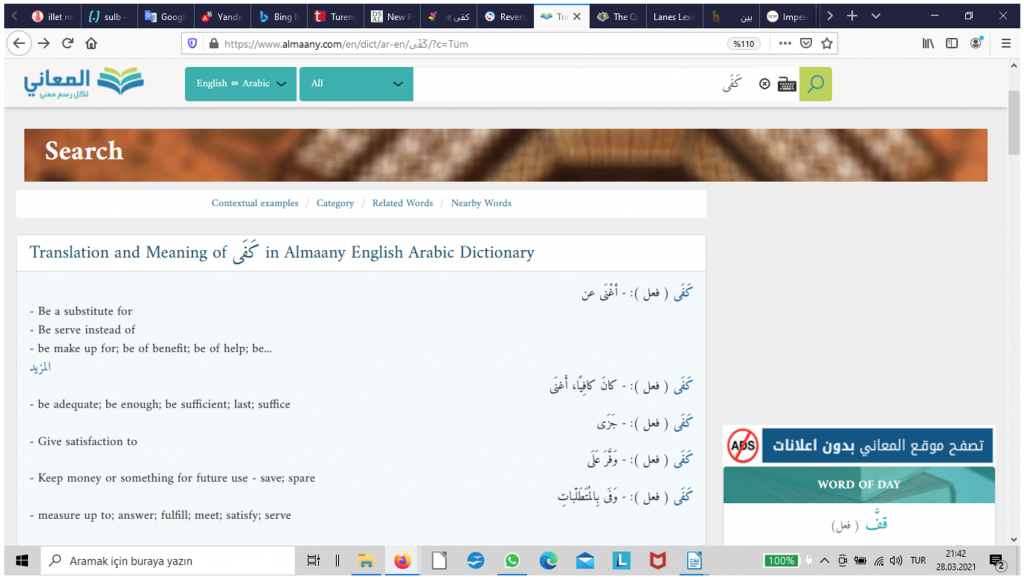Viewport: 1024px width, 577px height.
Task: Open WhatsApp from the taskbar
Action: (512, 561)
